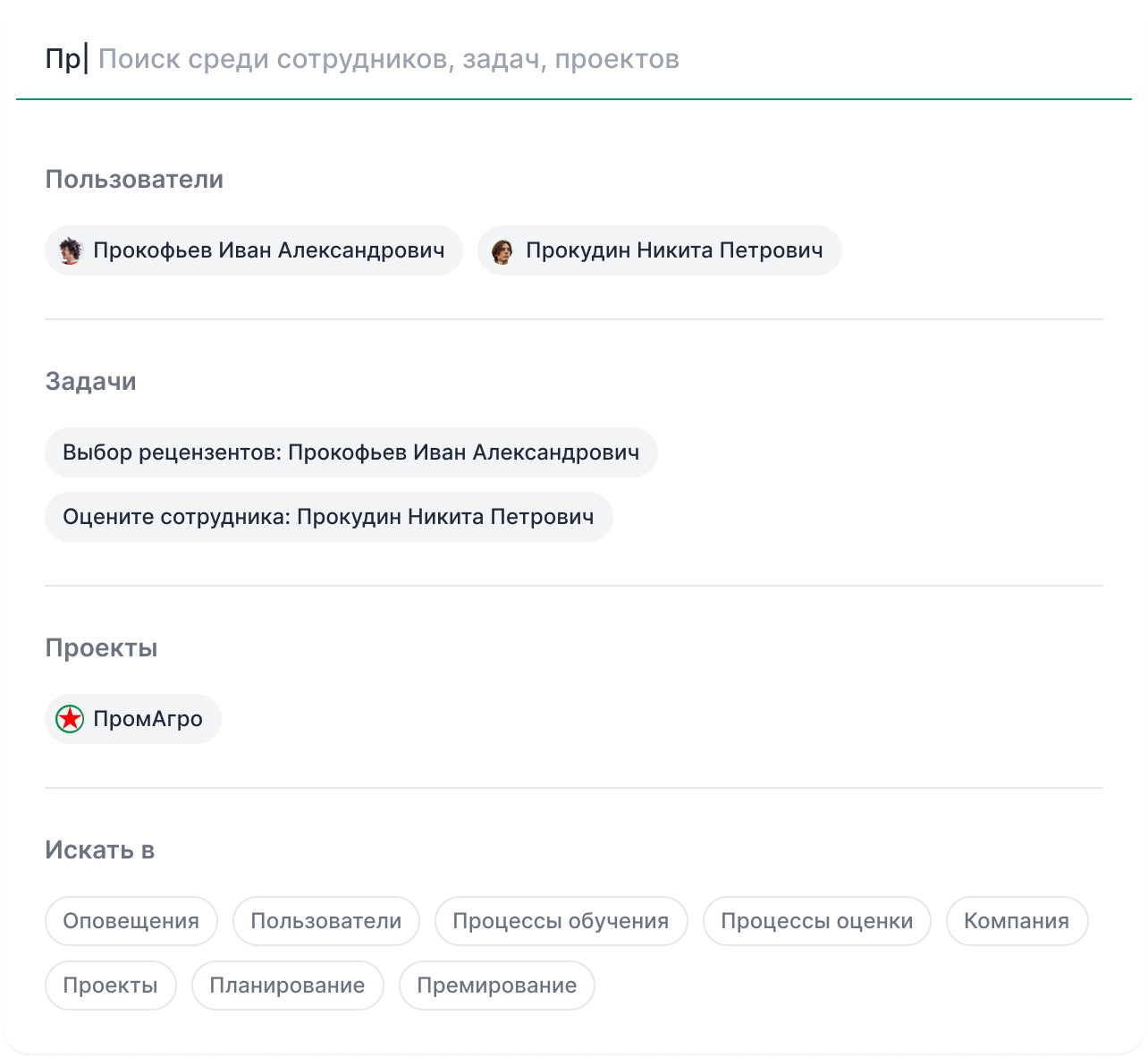This screenshot has height=1057, width=1148.
Task: Click the Искать в section heading
Action: pyautogui.click(x=99, y=850)
